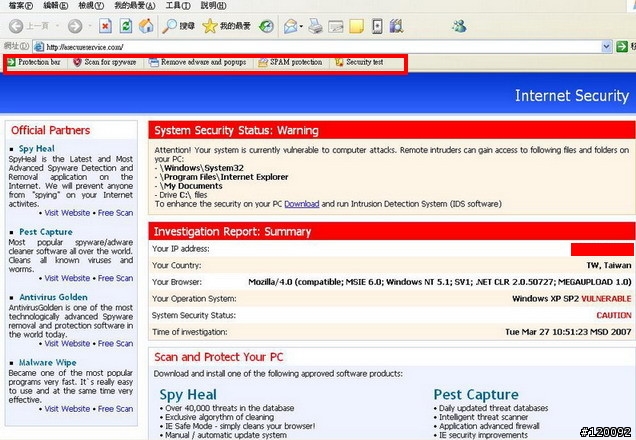Image resolution: width=636 pixels, height=440 pixels.
Task: Click the Back navigation arrow icon
Action: pyautogui.click(x=16, y=26)
